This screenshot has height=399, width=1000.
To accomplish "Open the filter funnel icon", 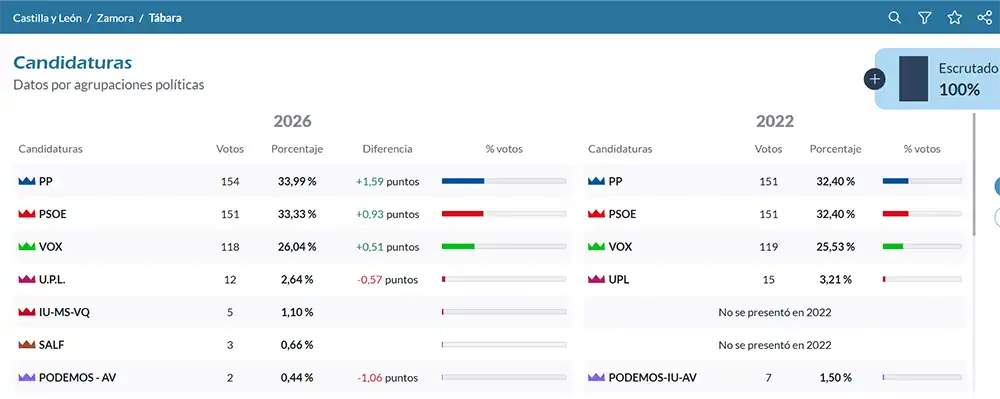I will (x=925, y=18).
